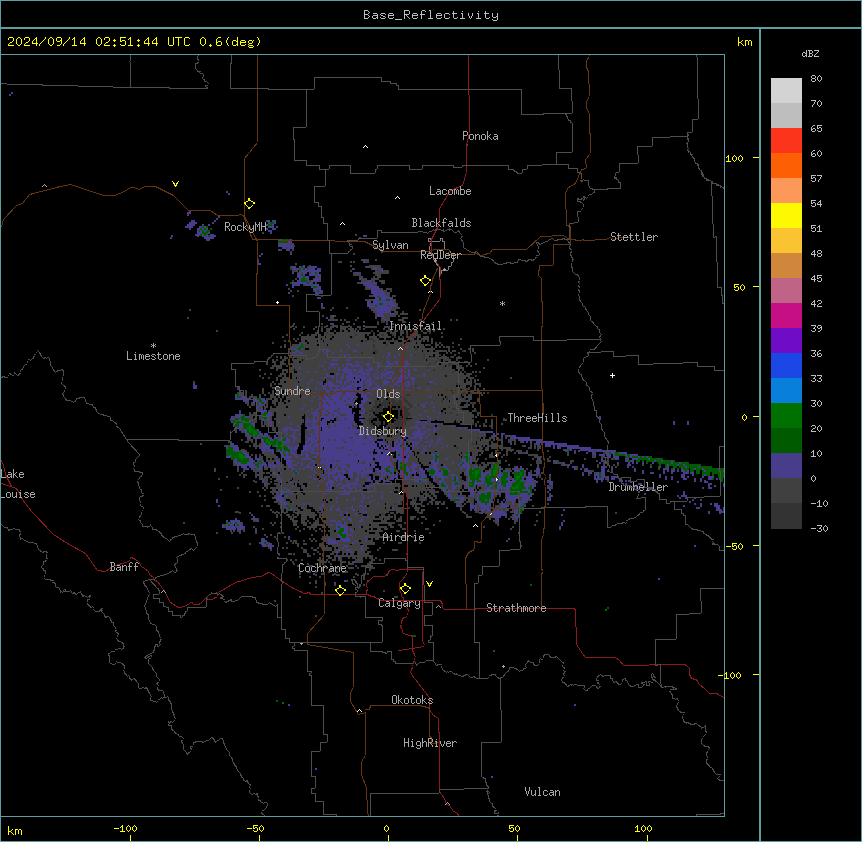Screen dimensions: 862x842
Task: Click the Vulcan label
Action: [542, 792]
